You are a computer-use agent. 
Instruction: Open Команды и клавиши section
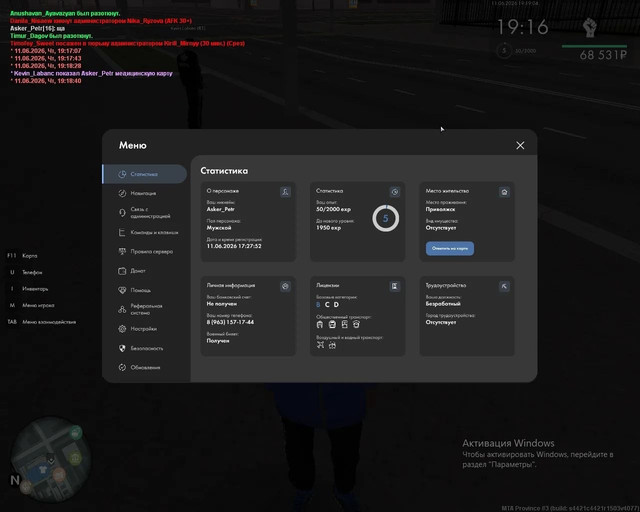pyautogui.click(x=148, y=232)
